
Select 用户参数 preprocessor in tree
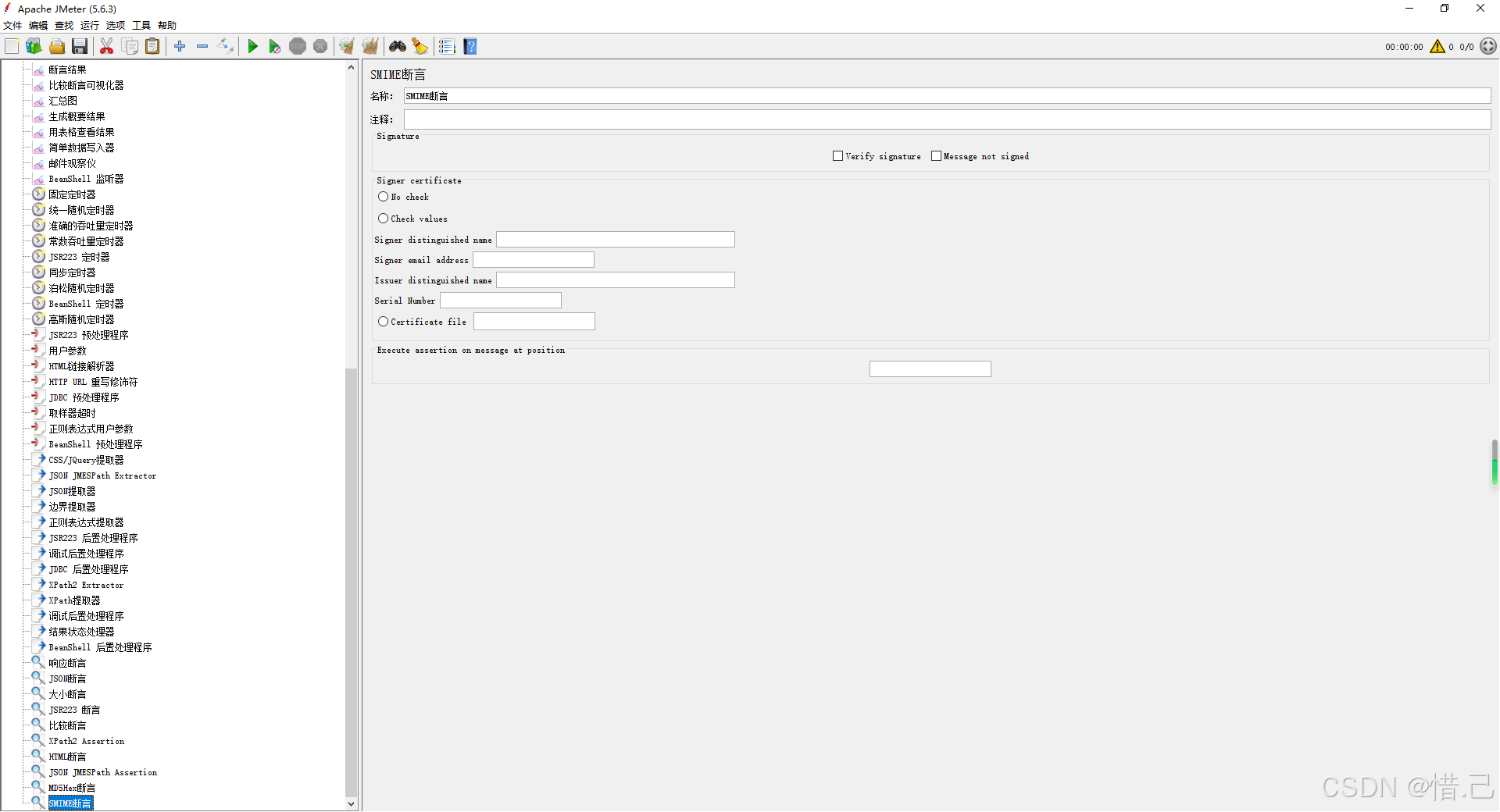click(67, 351)
